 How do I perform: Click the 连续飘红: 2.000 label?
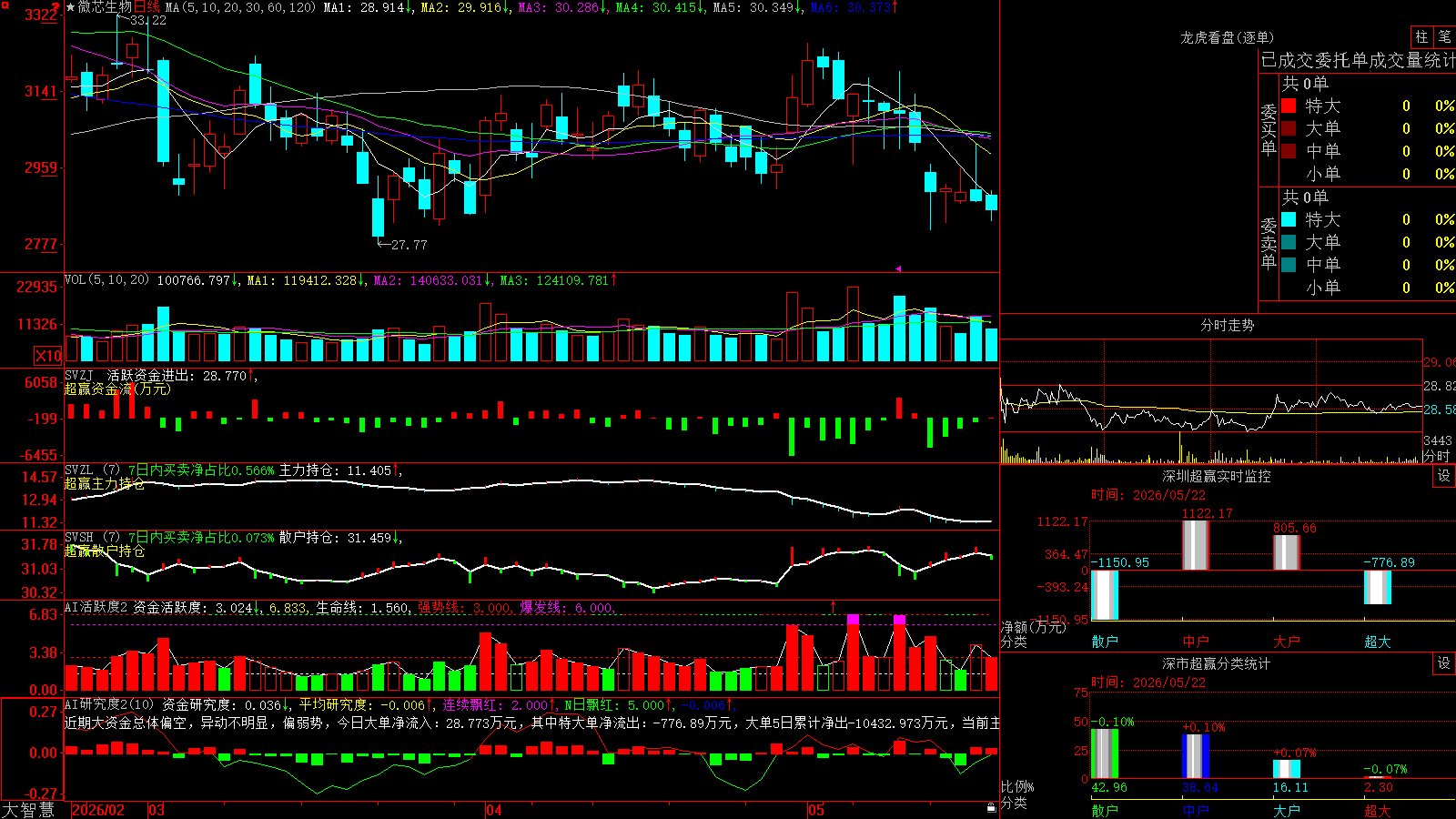click(x=499, y=704)
